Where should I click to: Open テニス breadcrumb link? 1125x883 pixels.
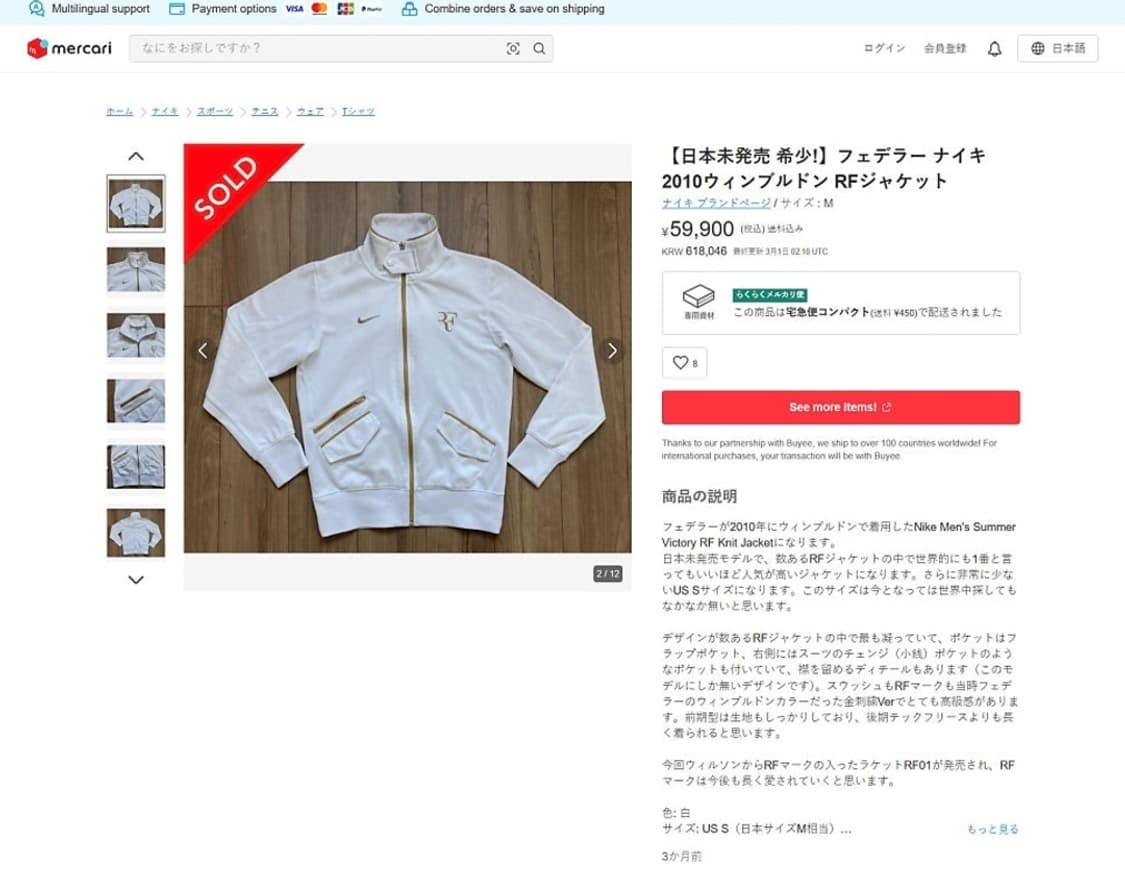pos(265,111)
